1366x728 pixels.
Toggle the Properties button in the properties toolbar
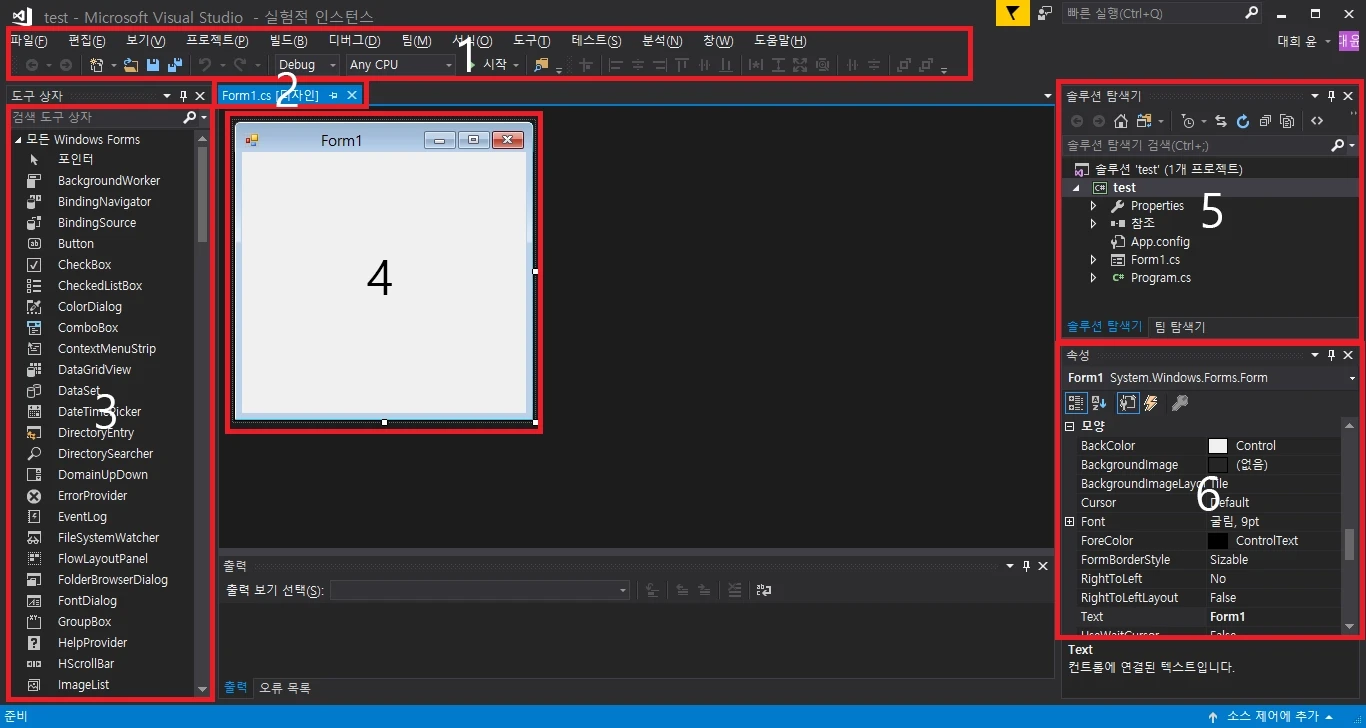point(1127,403)
